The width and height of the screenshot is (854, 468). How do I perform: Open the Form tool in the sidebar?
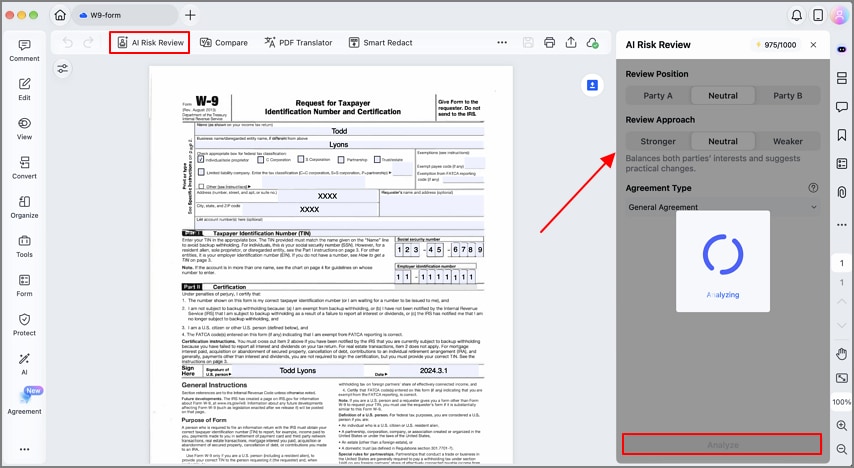click(24, 286)
